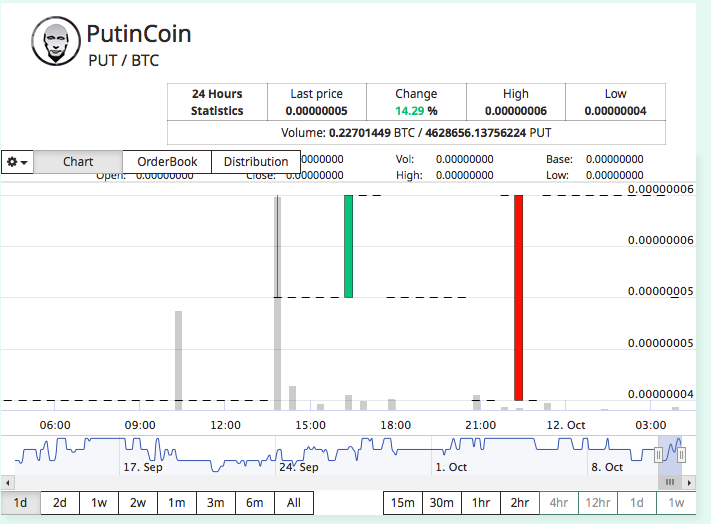Set candle interval to 30m

pos(442,503)
